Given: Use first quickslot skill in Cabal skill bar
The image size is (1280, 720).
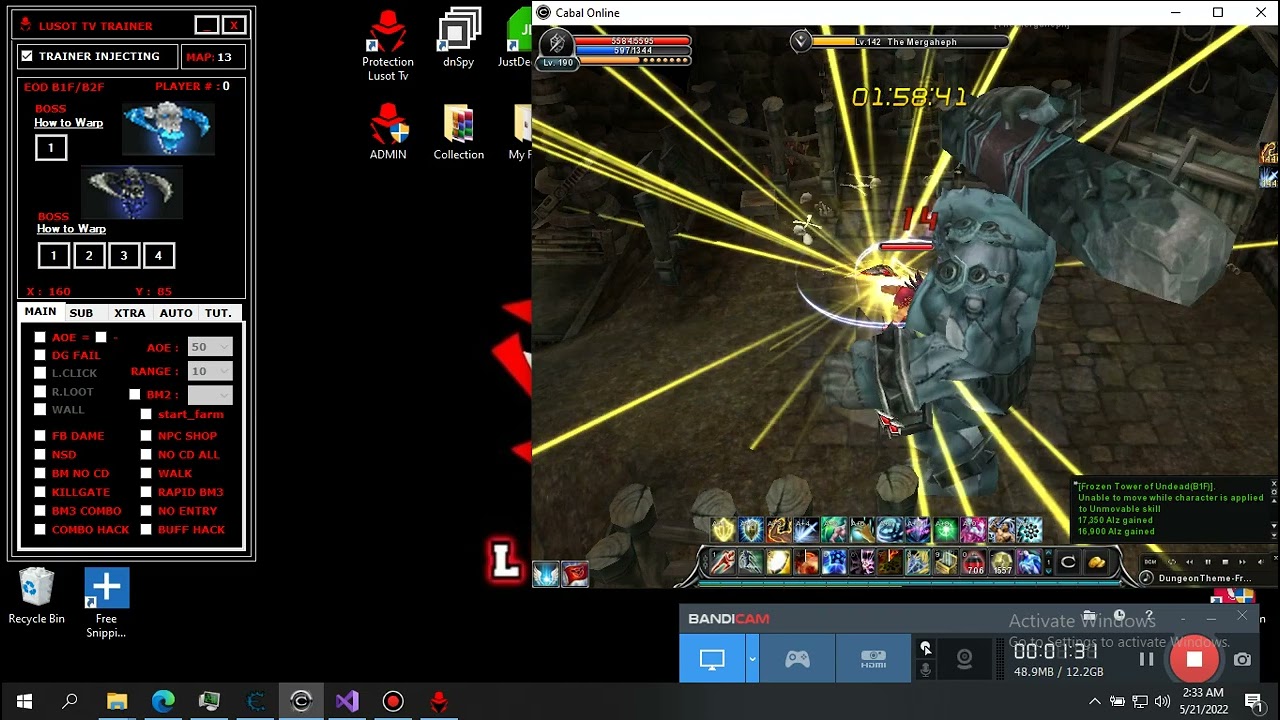Looking at the screenshot, I should 723,563.
